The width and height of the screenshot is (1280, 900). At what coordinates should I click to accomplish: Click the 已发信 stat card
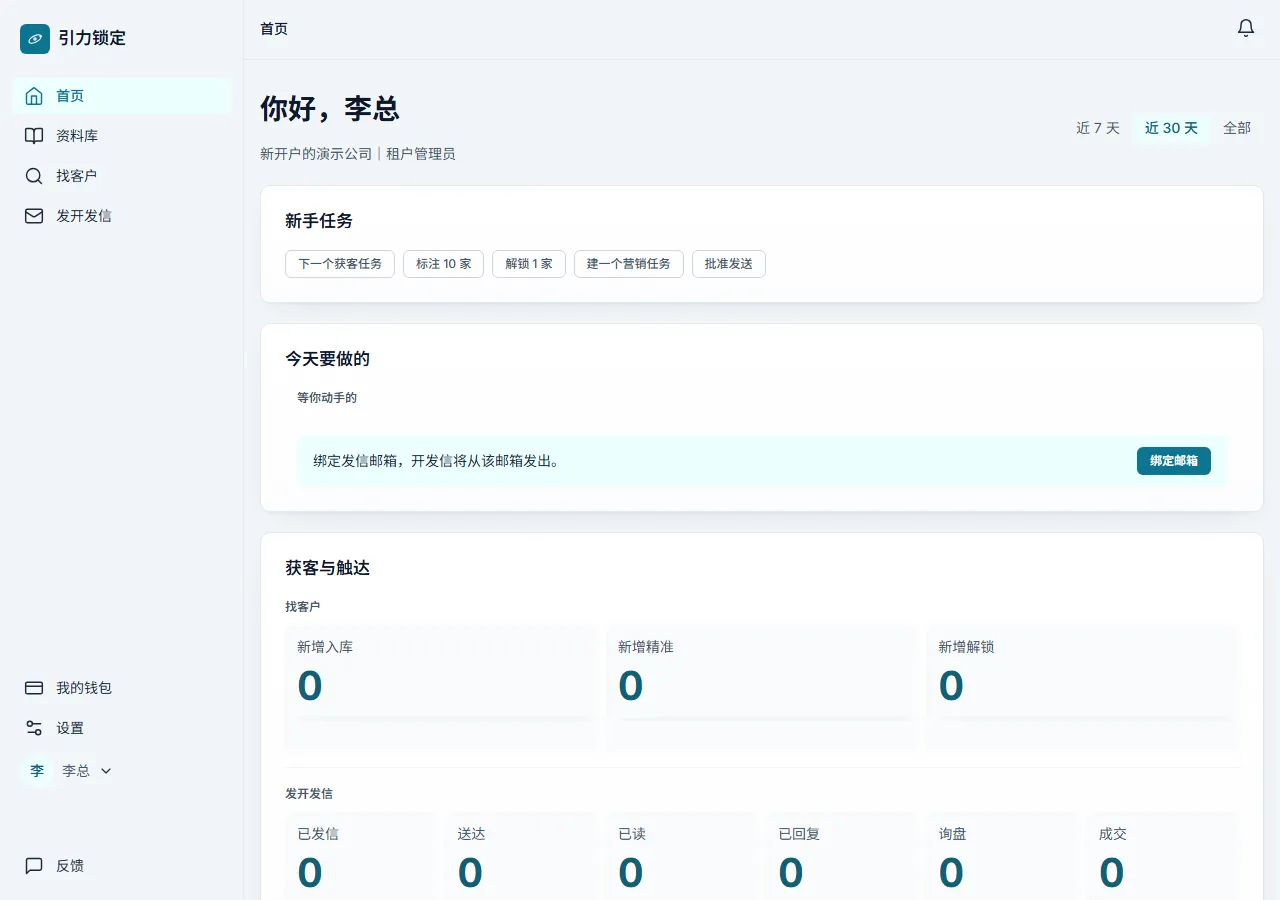(361, 856)
